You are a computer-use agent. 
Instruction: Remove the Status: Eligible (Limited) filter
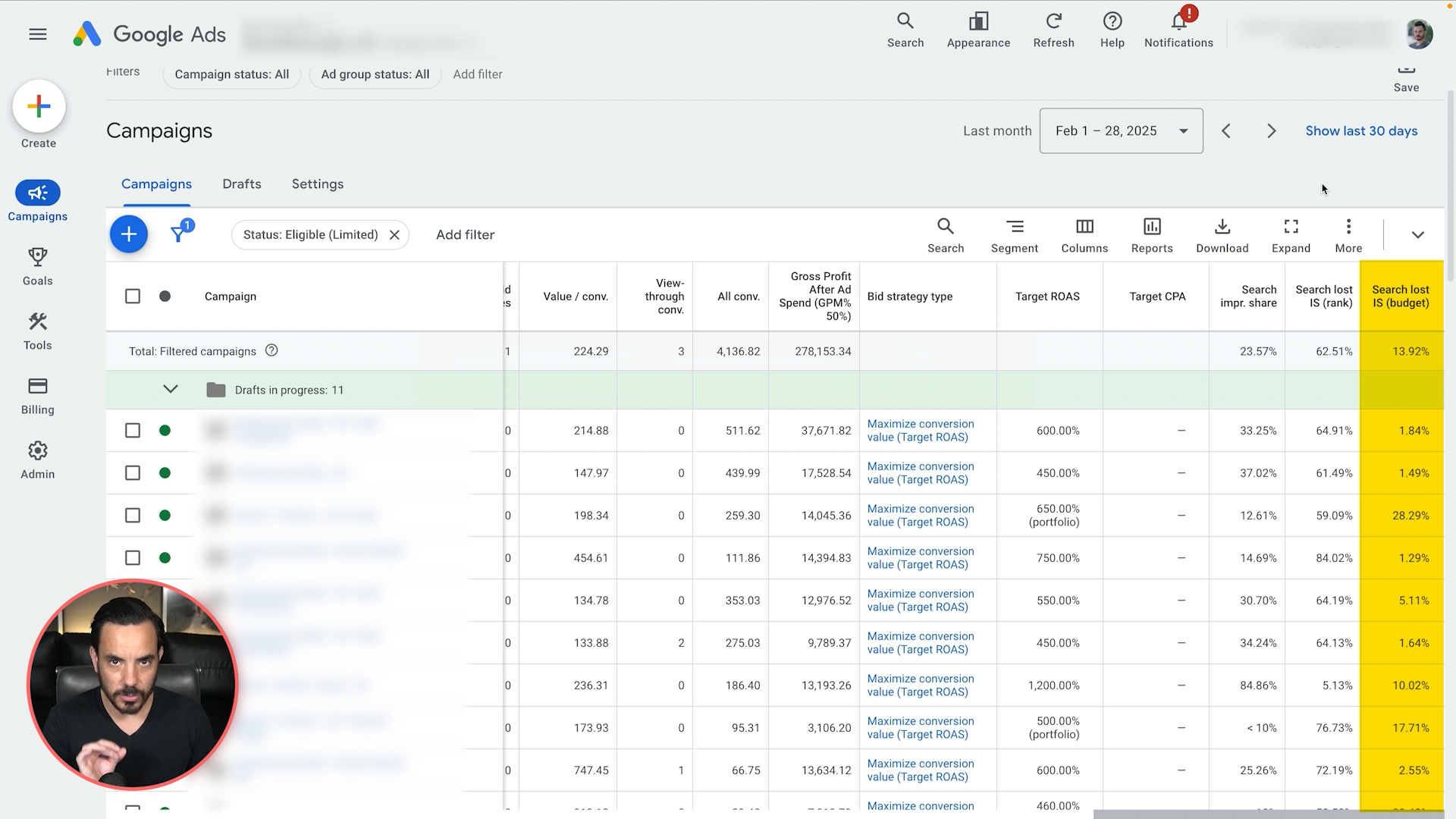394,235
